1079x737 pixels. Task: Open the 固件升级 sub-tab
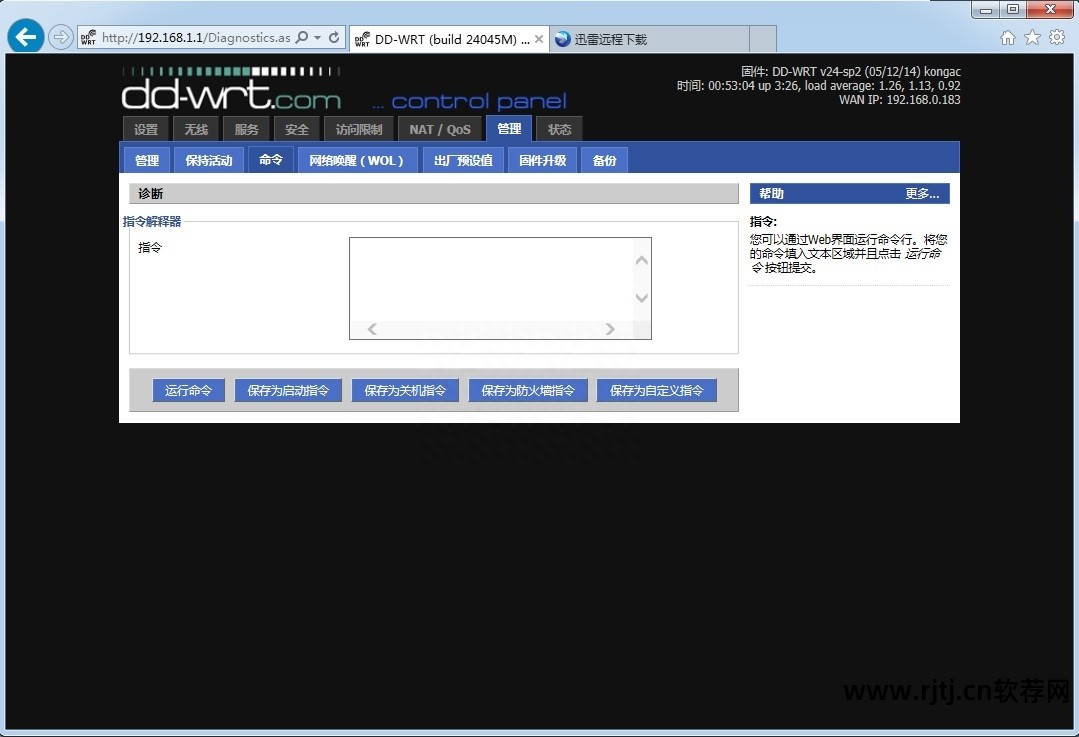[x=542, y=160]
